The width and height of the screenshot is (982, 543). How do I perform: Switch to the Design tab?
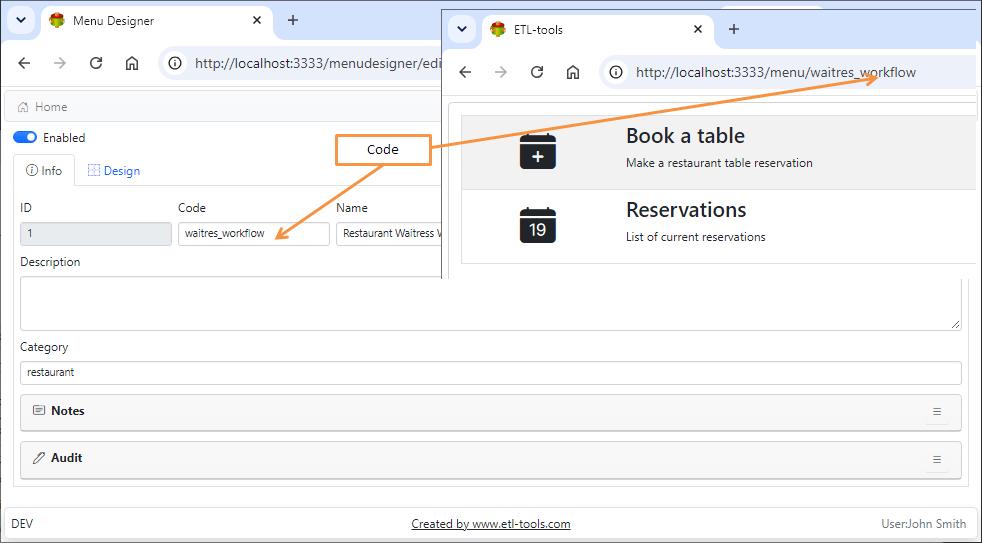(114, 170)
